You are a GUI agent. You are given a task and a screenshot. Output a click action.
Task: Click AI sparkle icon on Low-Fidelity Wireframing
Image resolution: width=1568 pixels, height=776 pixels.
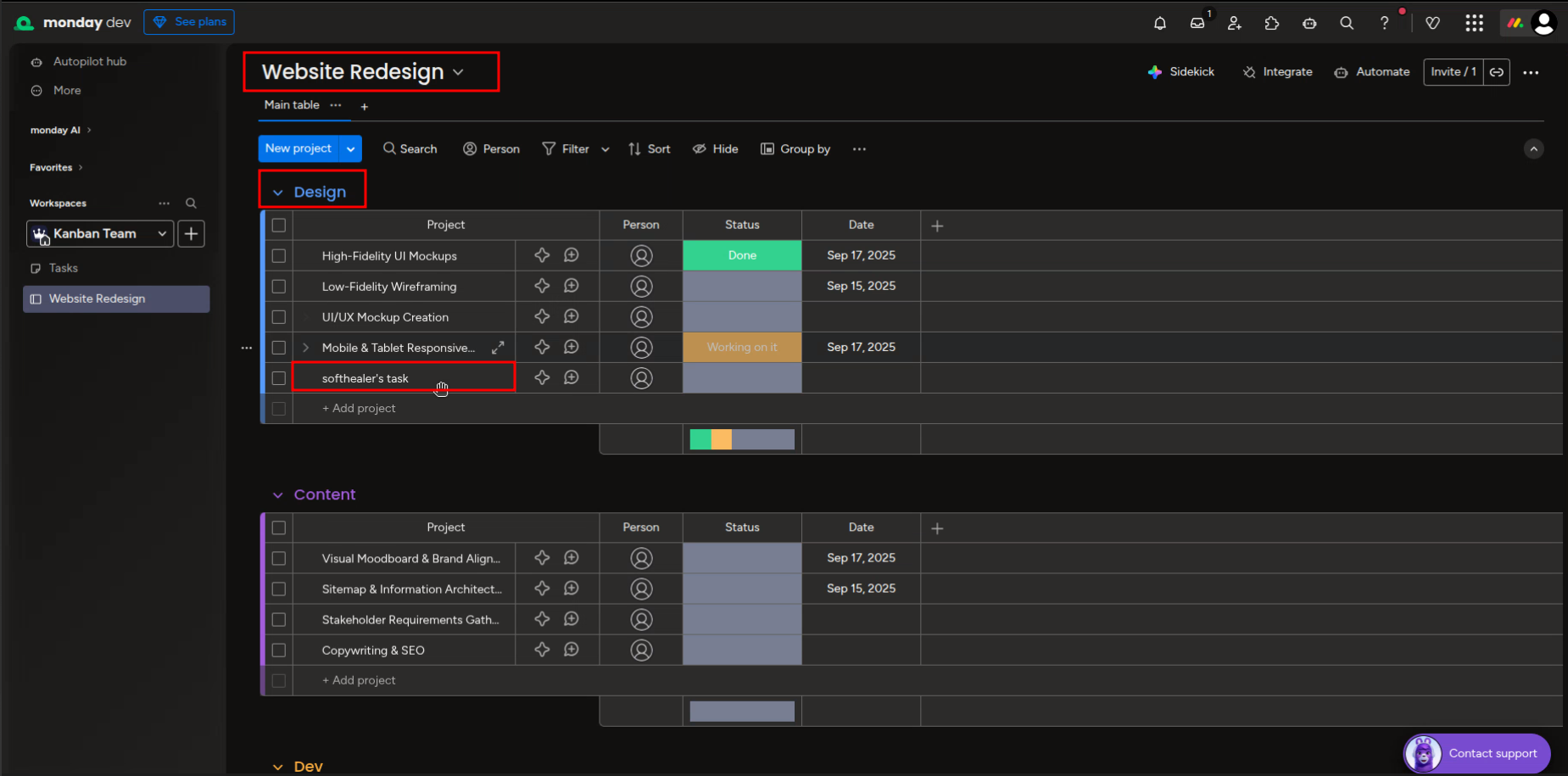coord(542,286)
